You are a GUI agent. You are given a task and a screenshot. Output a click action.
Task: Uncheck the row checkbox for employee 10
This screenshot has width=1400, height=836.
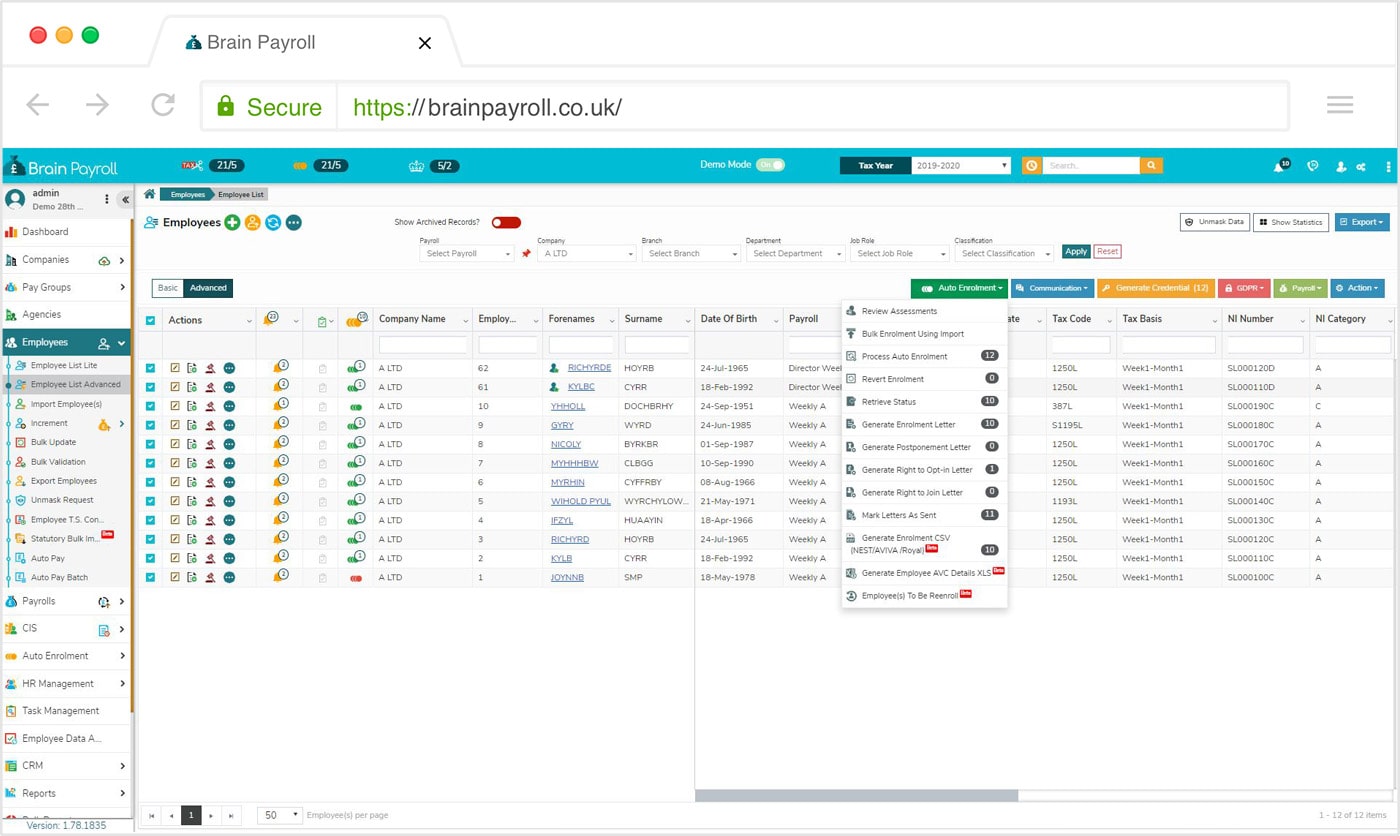click(151, 406)
